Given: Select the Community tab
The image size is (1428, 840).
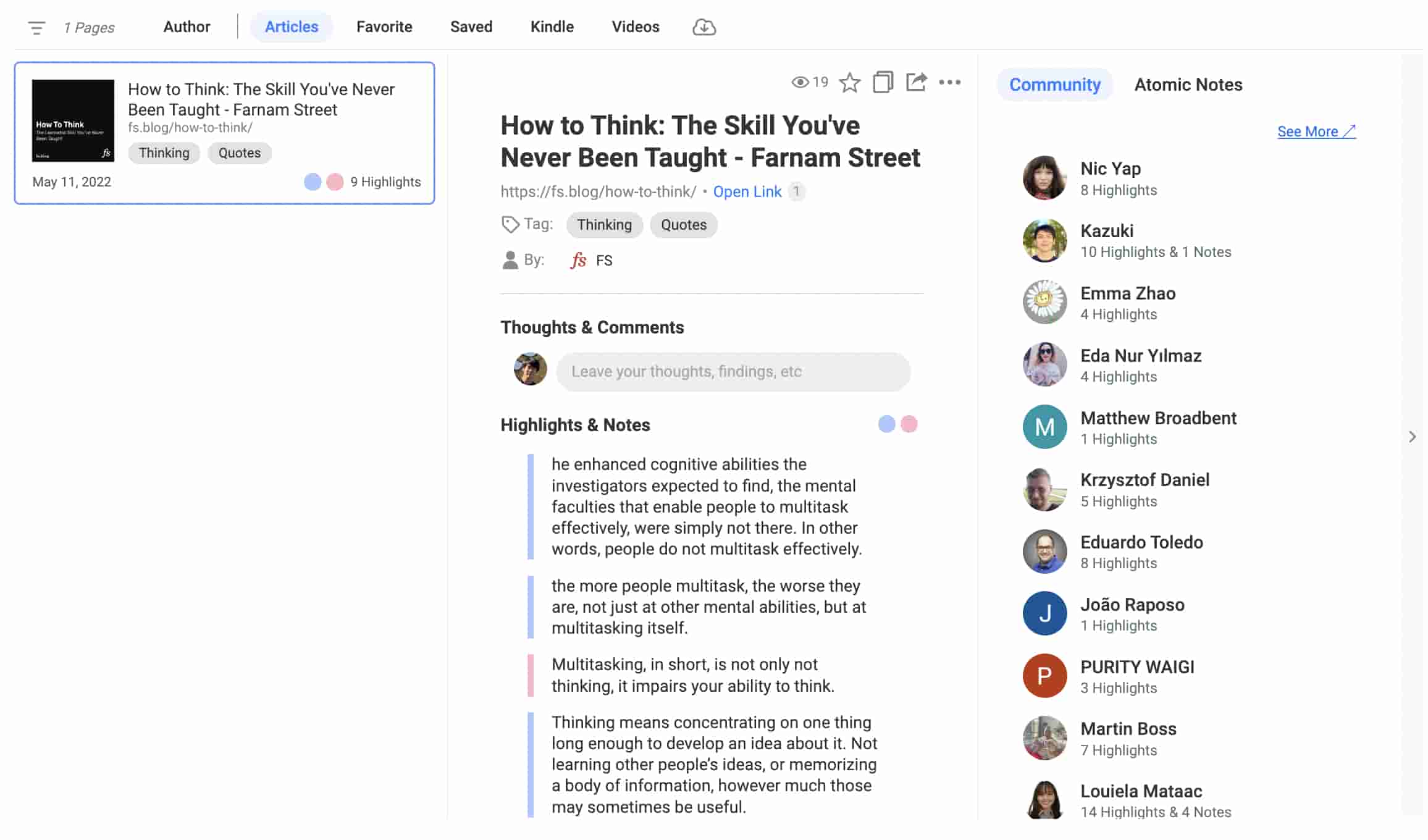Looking at the screenshot, I should [1055, 85].
